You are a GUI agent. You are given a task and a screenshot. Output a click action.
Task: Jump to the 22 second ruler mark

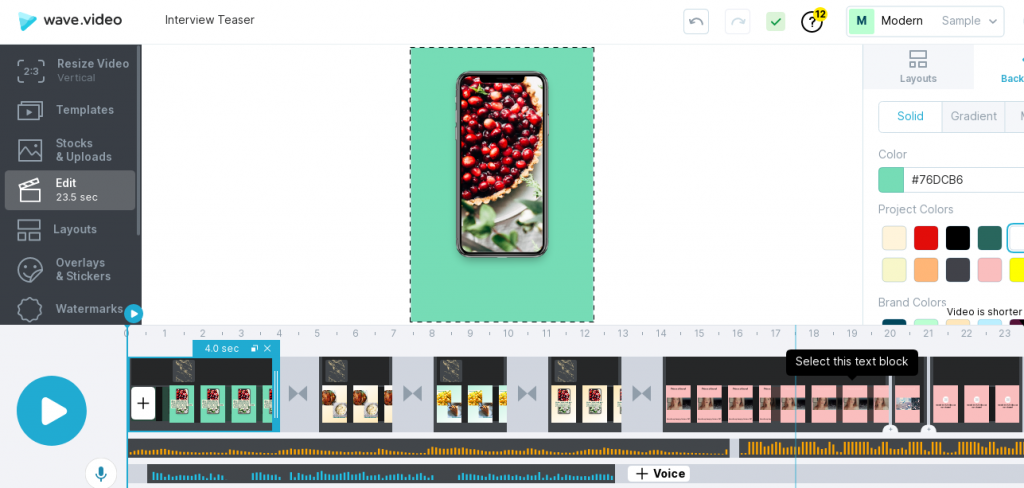coord(967,334)
